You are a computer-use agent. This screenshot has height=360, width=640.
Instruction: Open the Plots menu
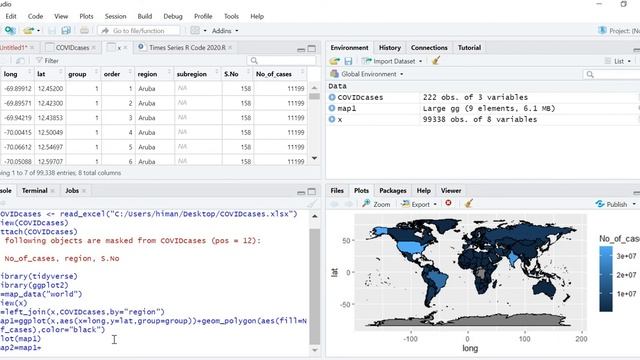[87, 16]
